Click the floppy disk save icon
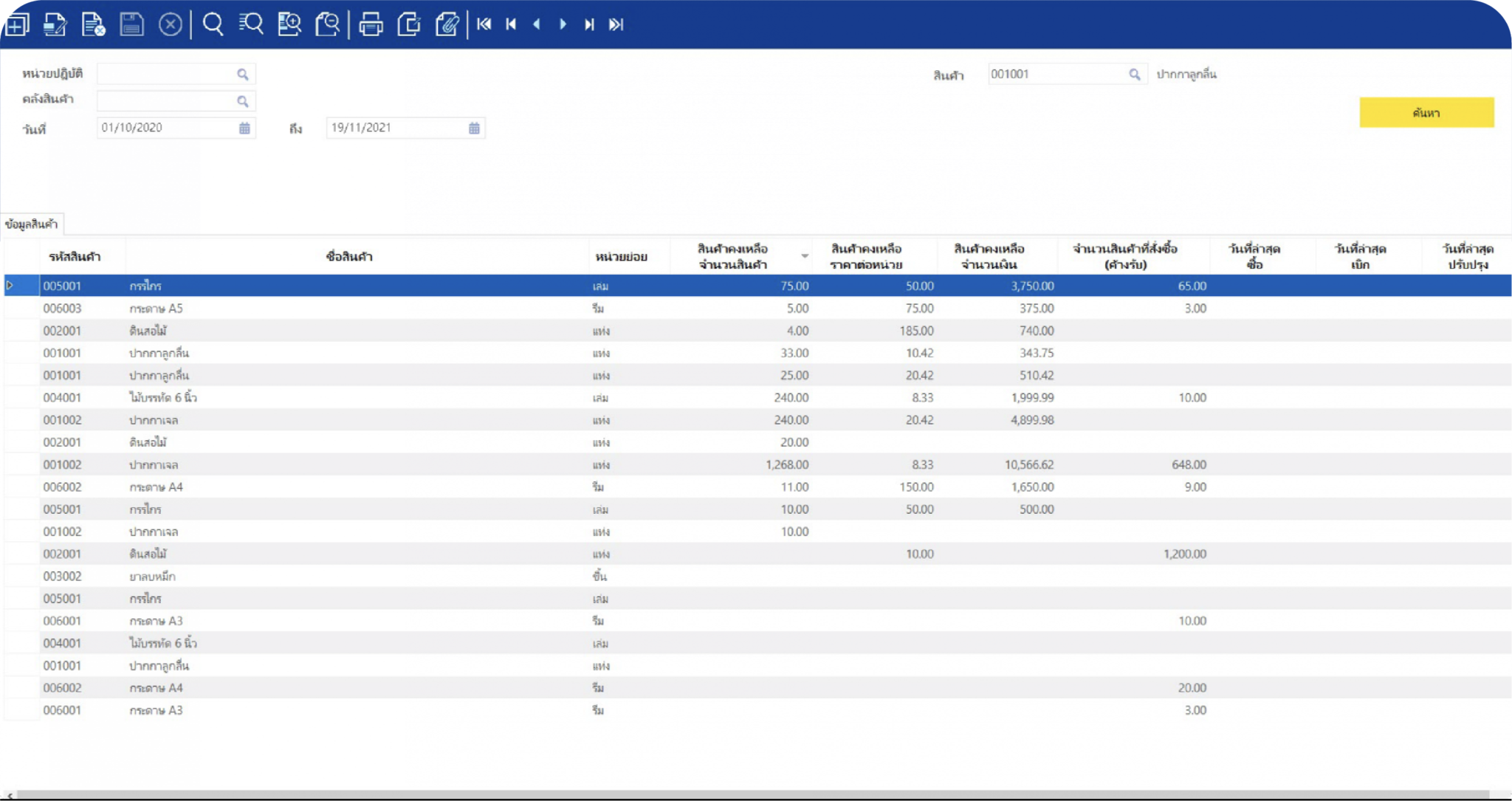The image size is (1512, 801). [x=131, y=24]
